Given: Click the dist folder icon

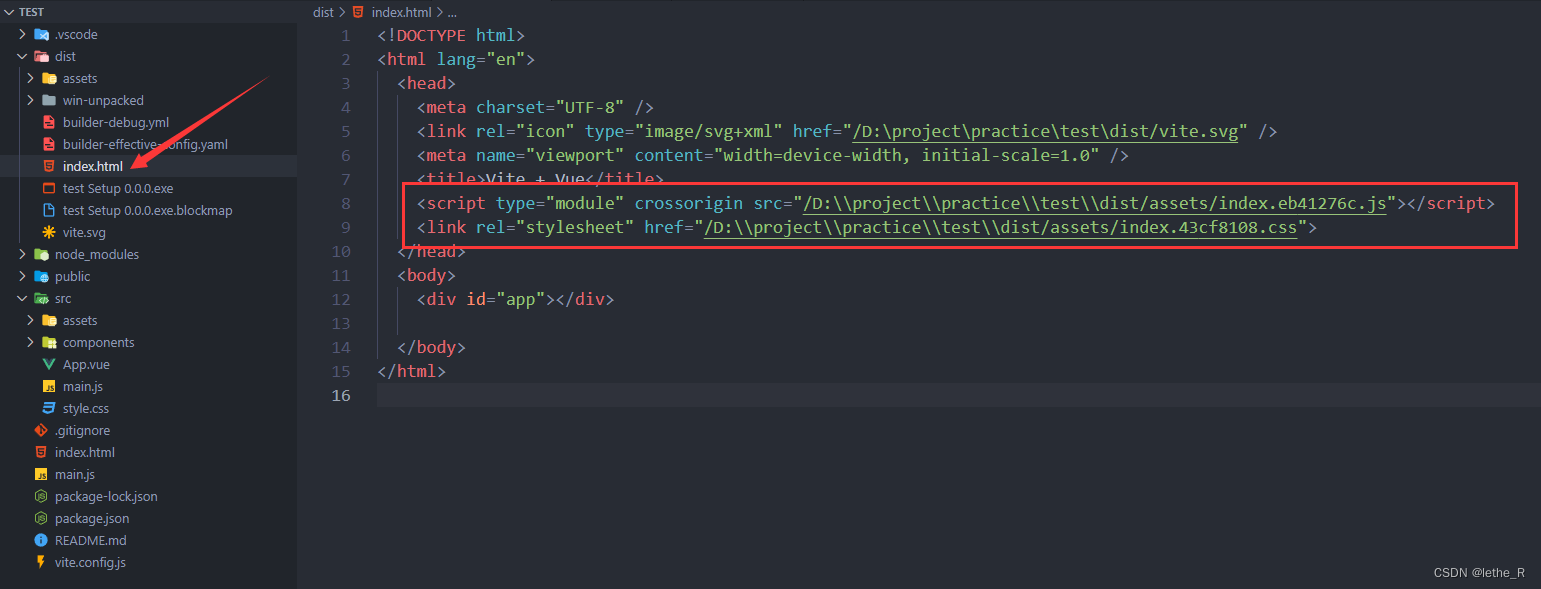Looking at the screenshot, I should tap(41, 56).
